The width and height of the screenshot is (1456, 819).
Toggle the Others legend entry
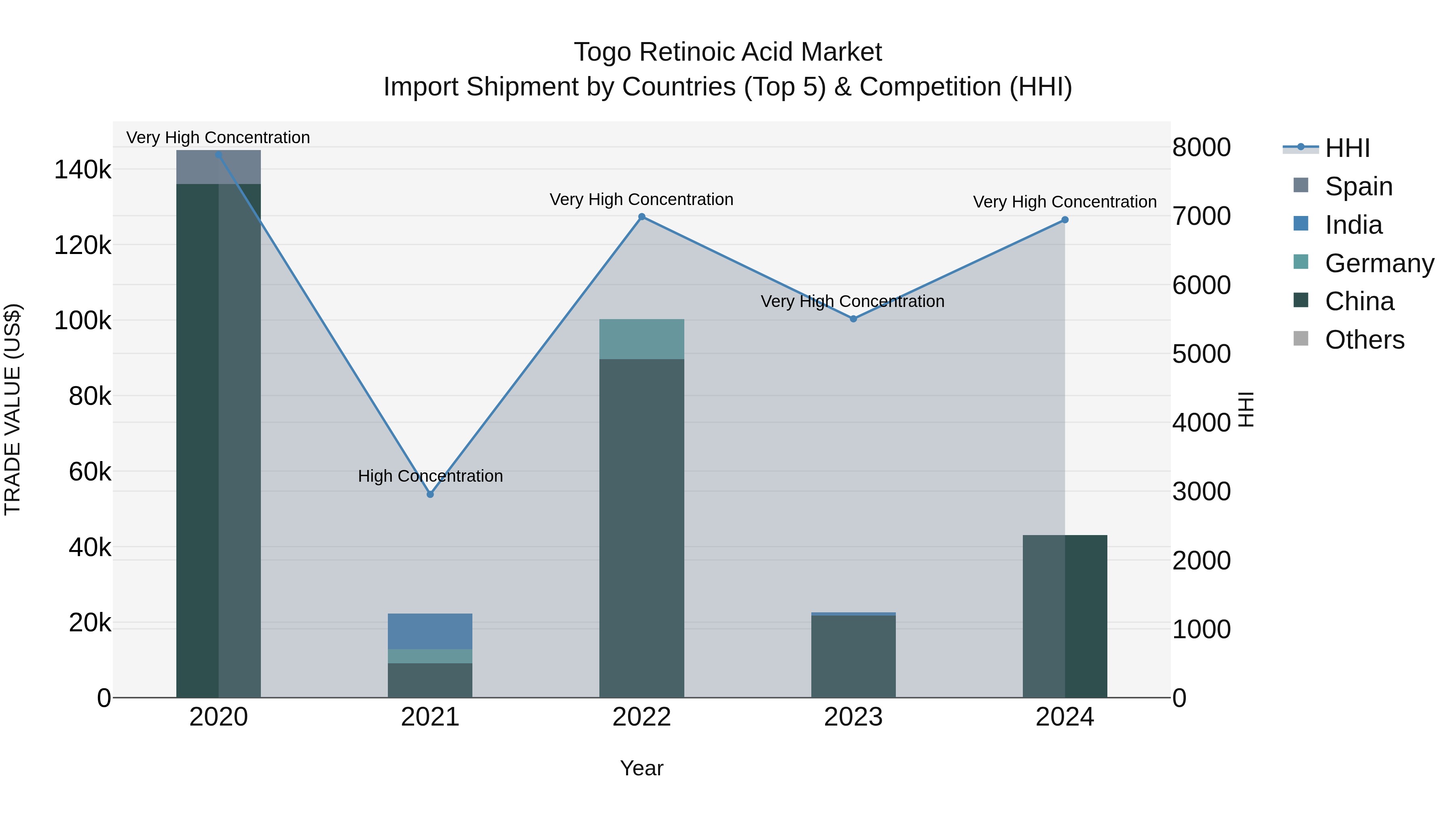[x=1348, y=340]
